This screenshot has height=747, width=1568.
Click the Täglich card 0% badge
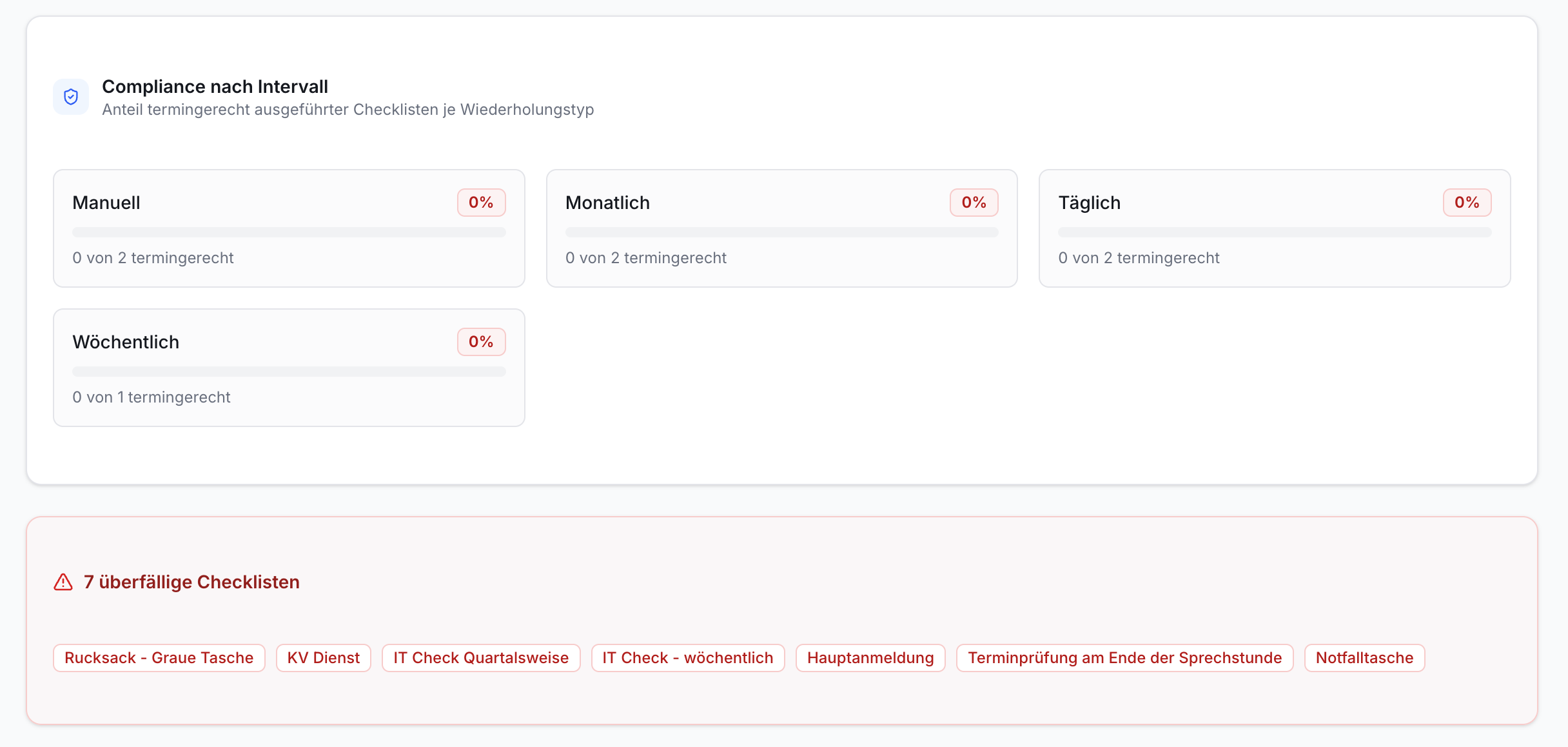point(1467,203)
